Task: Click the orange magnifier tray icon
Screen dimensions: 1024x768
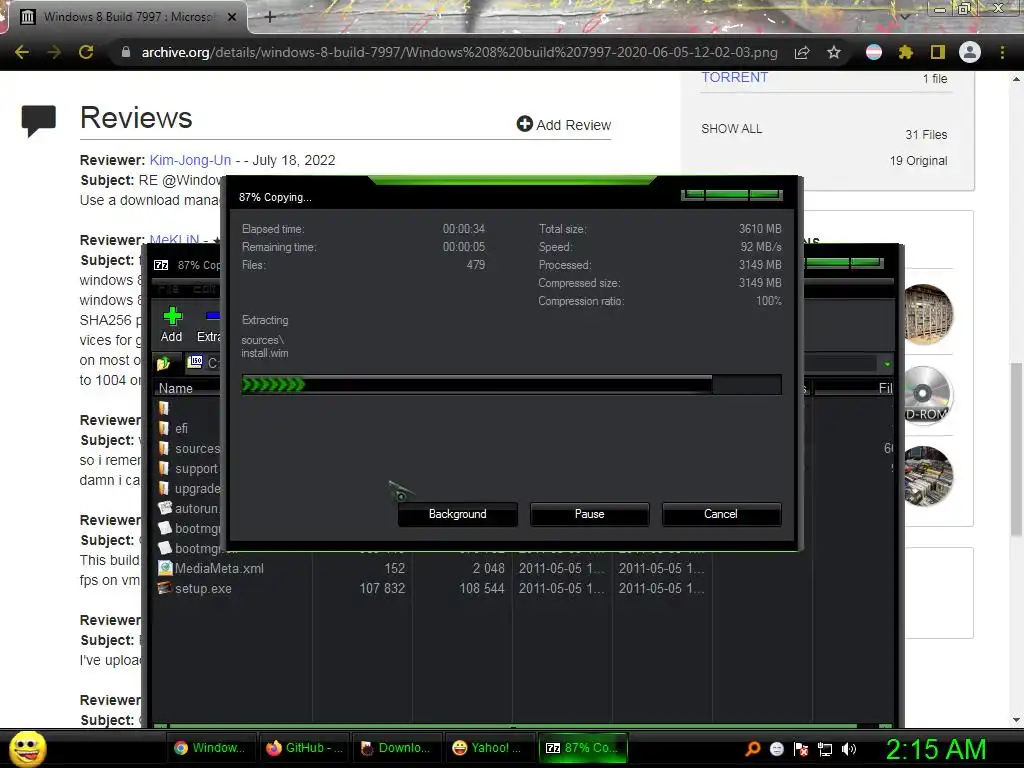Action: tap(752, 749)
